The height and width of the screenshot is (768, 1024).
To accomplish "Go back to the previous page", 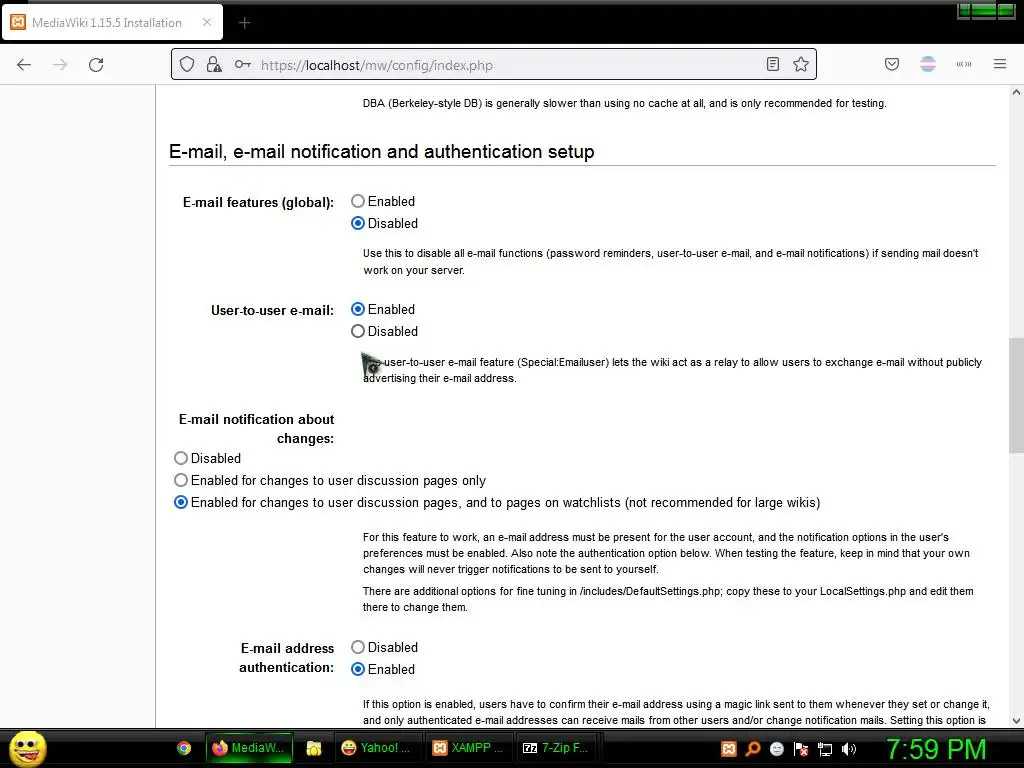I will [24, 65].
